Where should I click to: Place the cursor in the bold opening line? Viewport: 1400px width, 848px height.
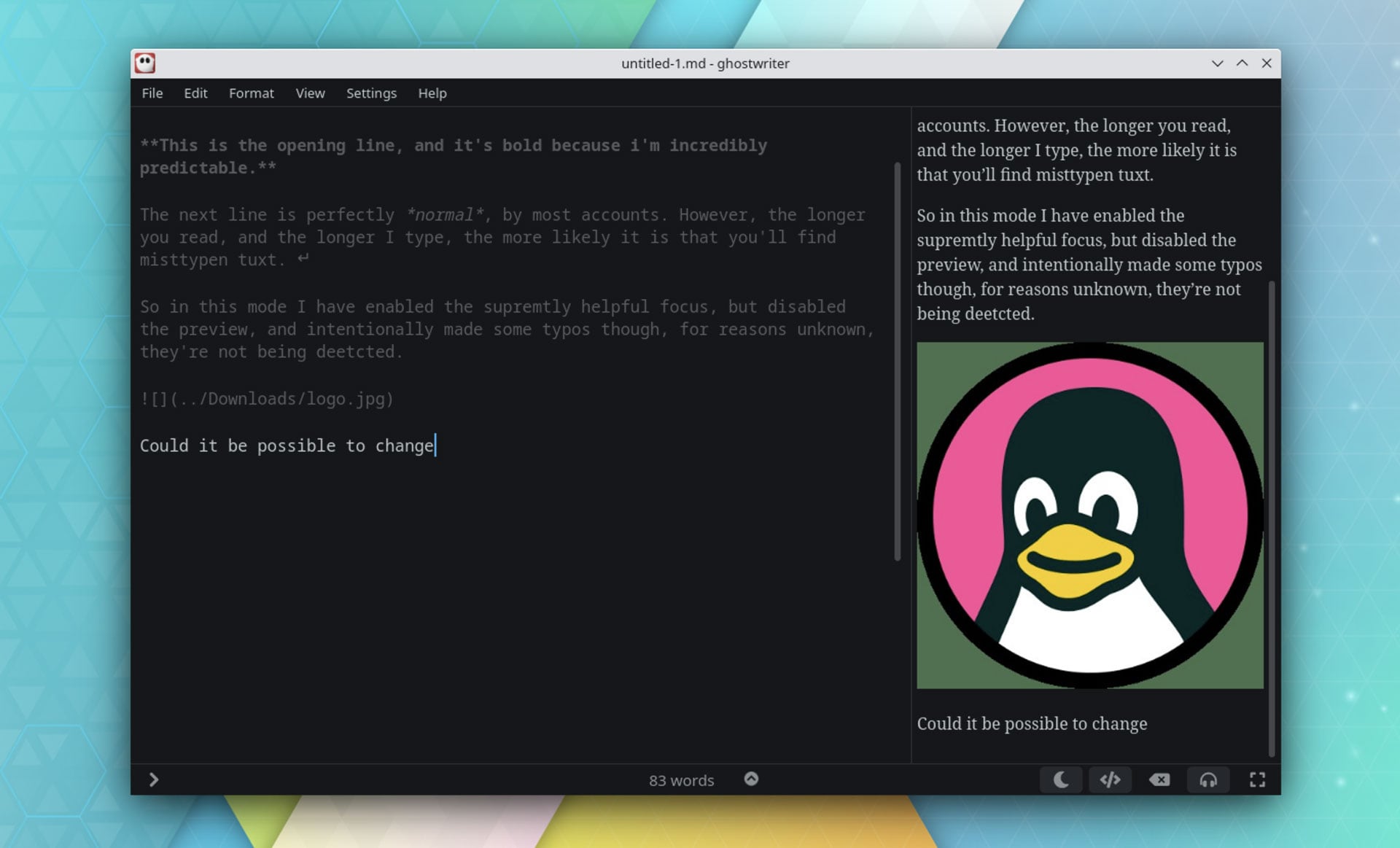pos(453,156)
